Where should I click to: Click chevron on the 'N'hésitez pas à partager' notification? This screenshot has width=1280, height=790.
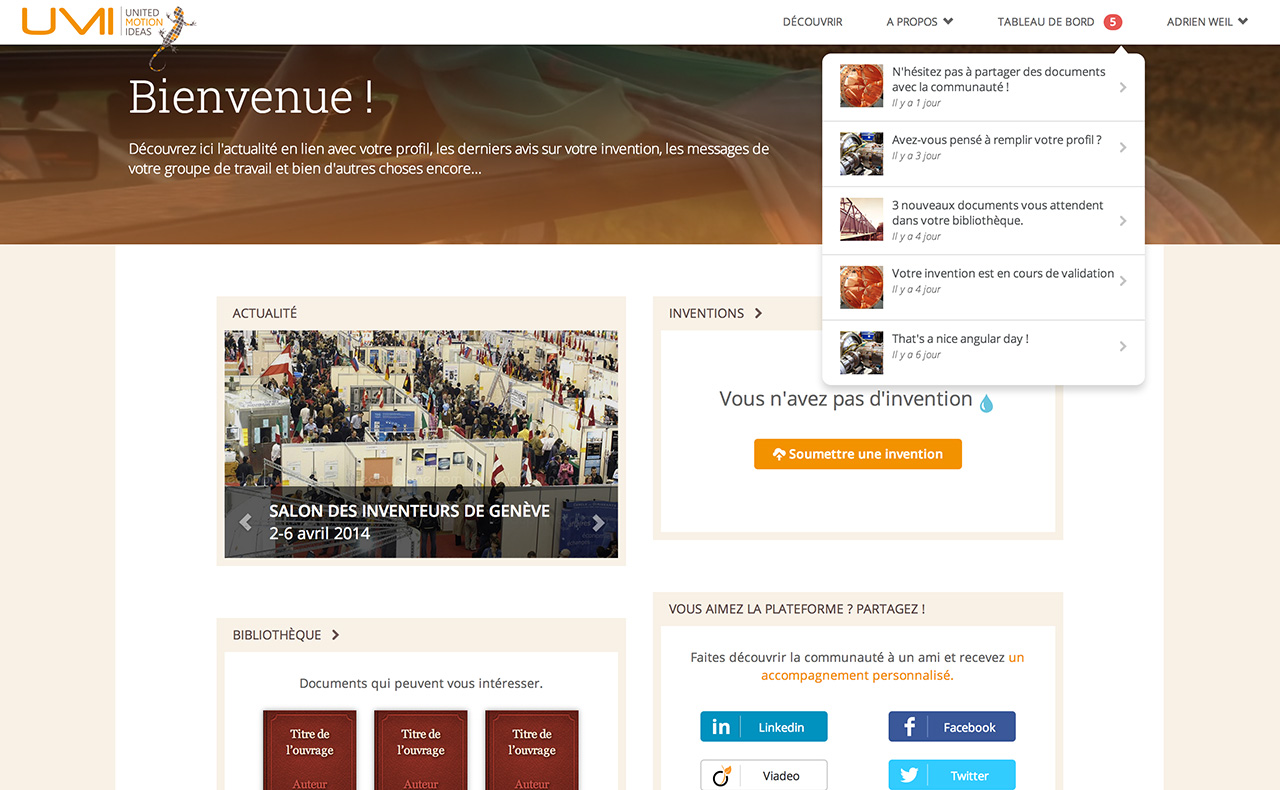(x=1123, y=87)
